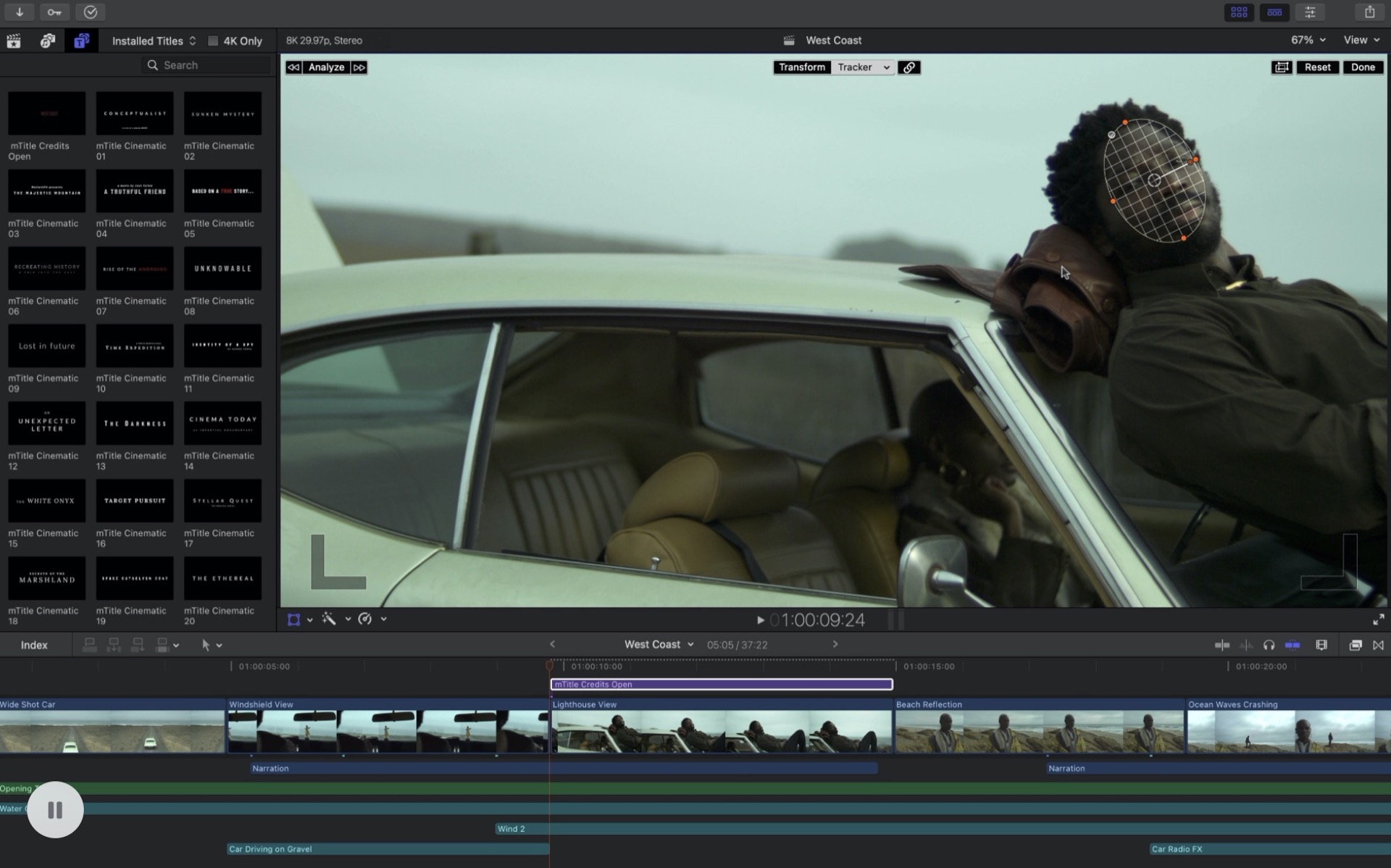The height and width of the screenshot is (868, 1391).
Task: Enable the 4K Only checkbox
Action: (x=213, y=41)
